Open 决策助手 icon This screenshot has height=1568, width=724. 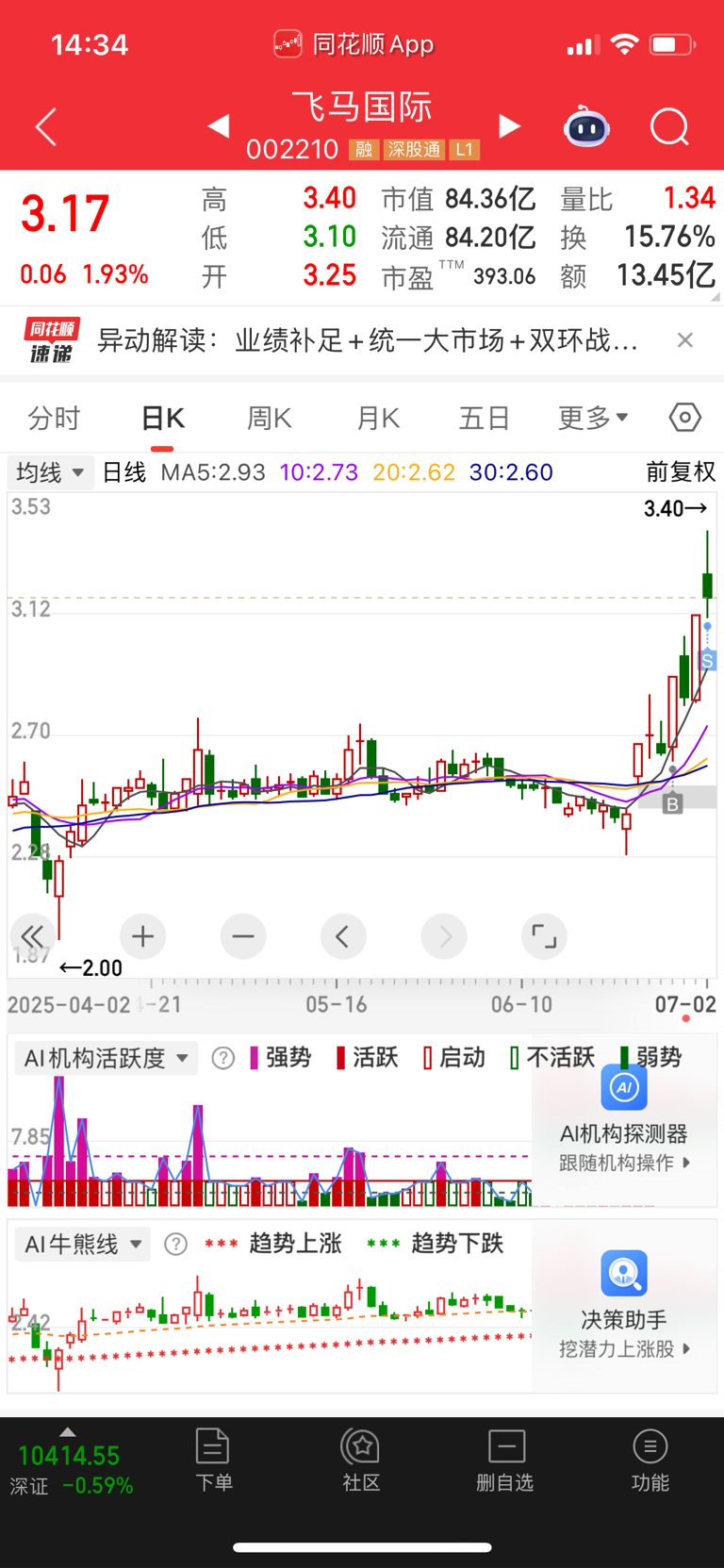click(x=624, y=1273)
